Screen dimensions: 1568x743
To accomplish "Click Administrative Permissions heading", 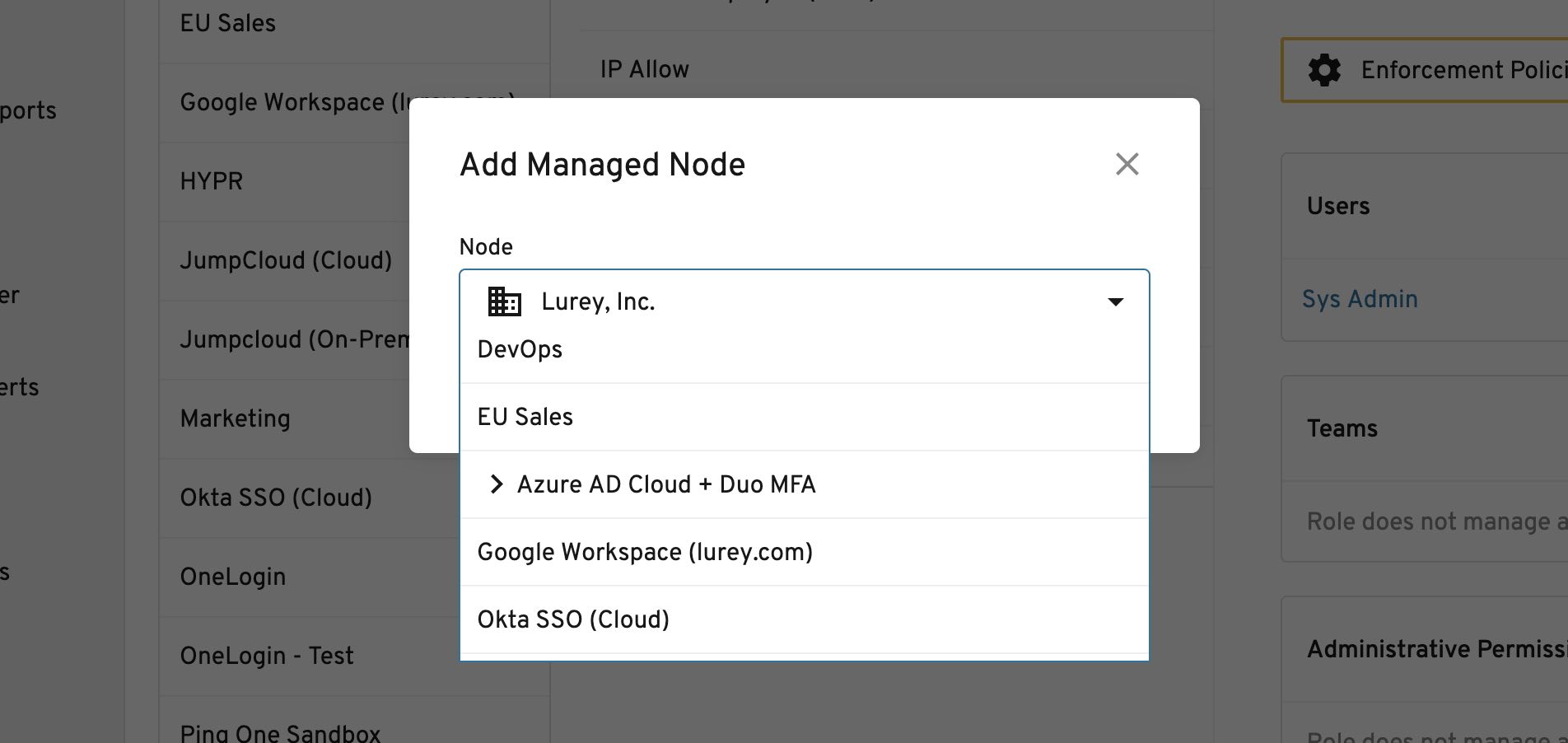I will tap(1437, 649).
